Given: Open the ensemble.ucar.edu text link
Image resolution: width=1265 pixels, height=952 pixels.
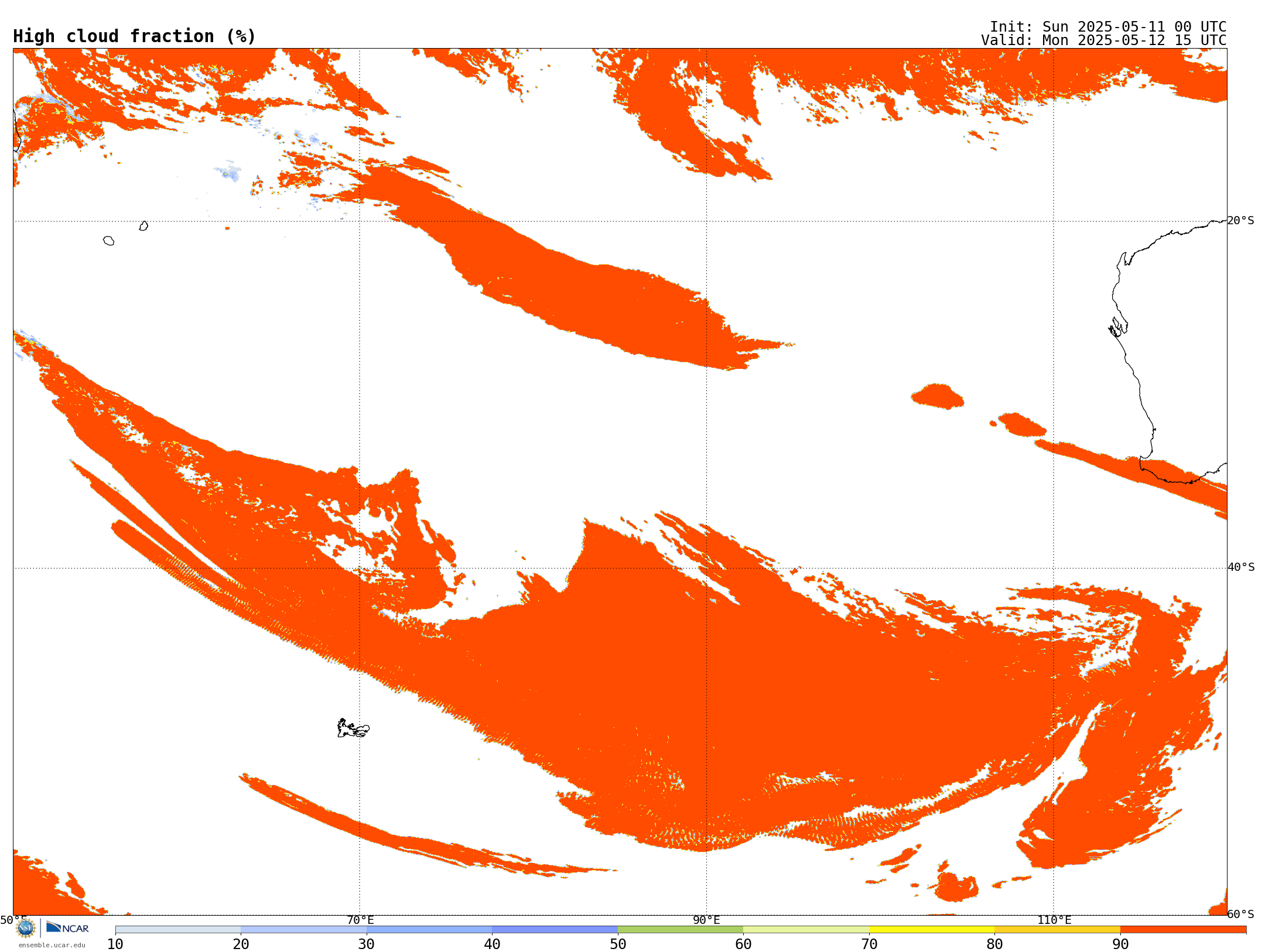Looking at the screenshot, I should [x=52, y=945].
